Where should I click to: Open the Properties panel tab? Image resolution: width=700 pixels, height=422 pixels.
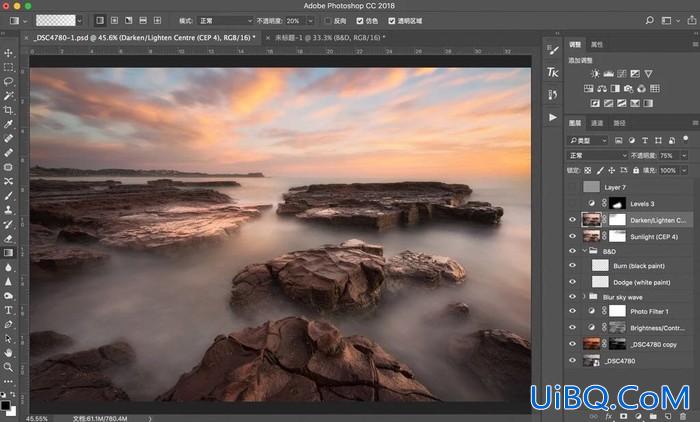tap(597, 45)
